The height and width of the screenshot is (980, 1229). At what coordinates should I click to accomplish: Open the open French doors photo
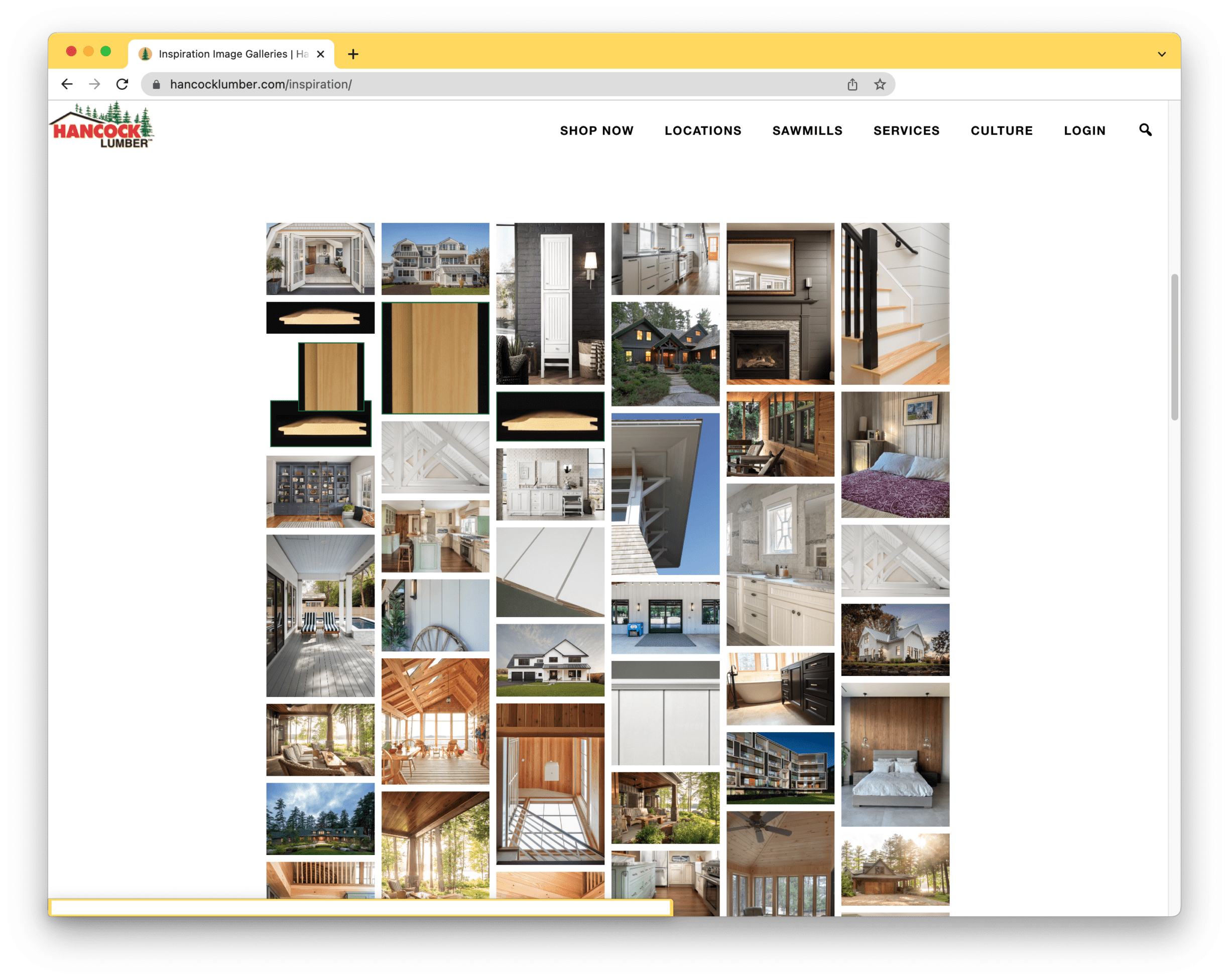coord(320,259)
